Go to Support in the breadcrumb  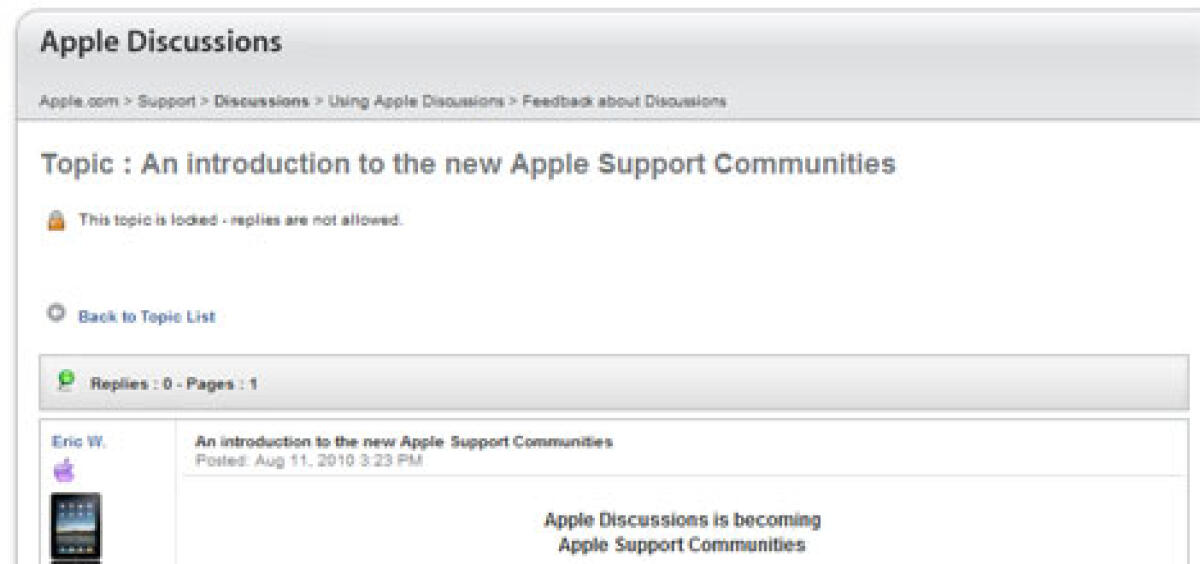coord(166,101)
